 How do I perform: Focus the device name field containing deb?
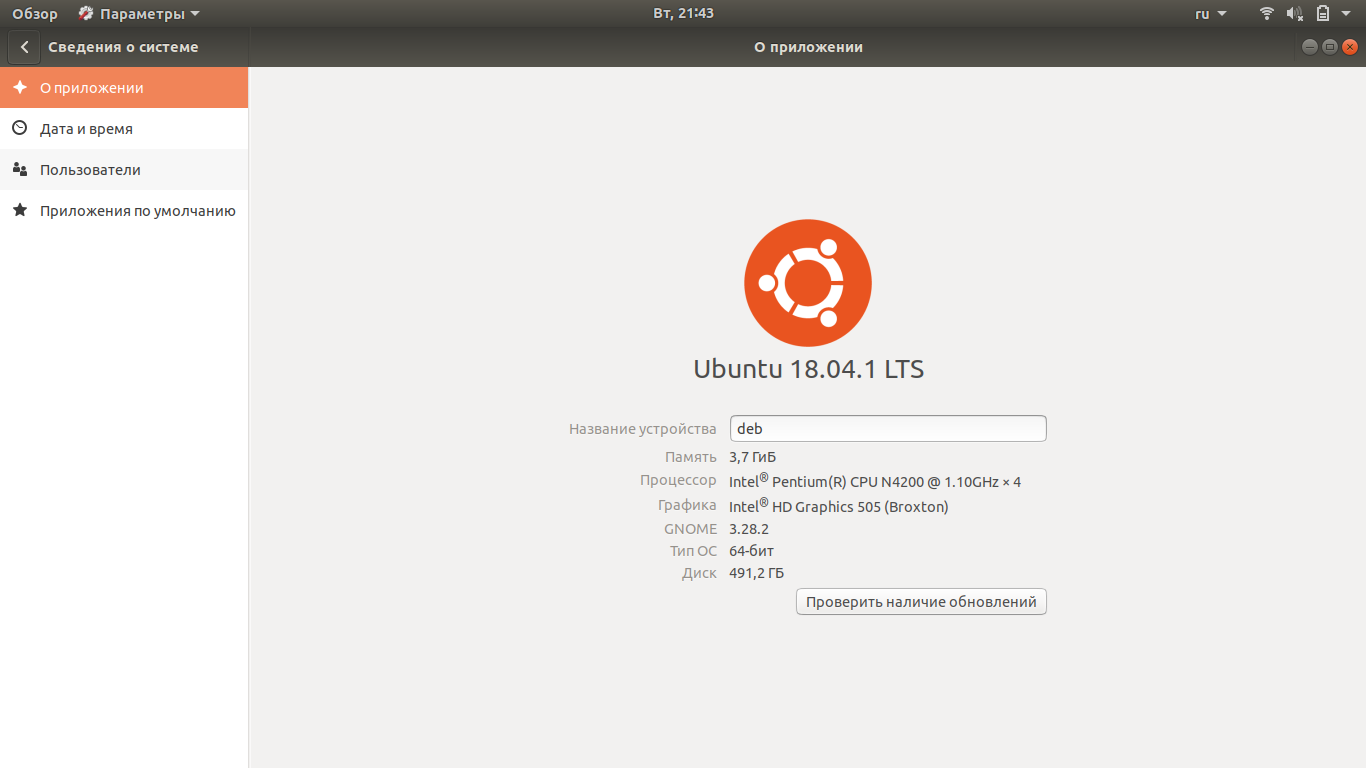pos(888,428)
